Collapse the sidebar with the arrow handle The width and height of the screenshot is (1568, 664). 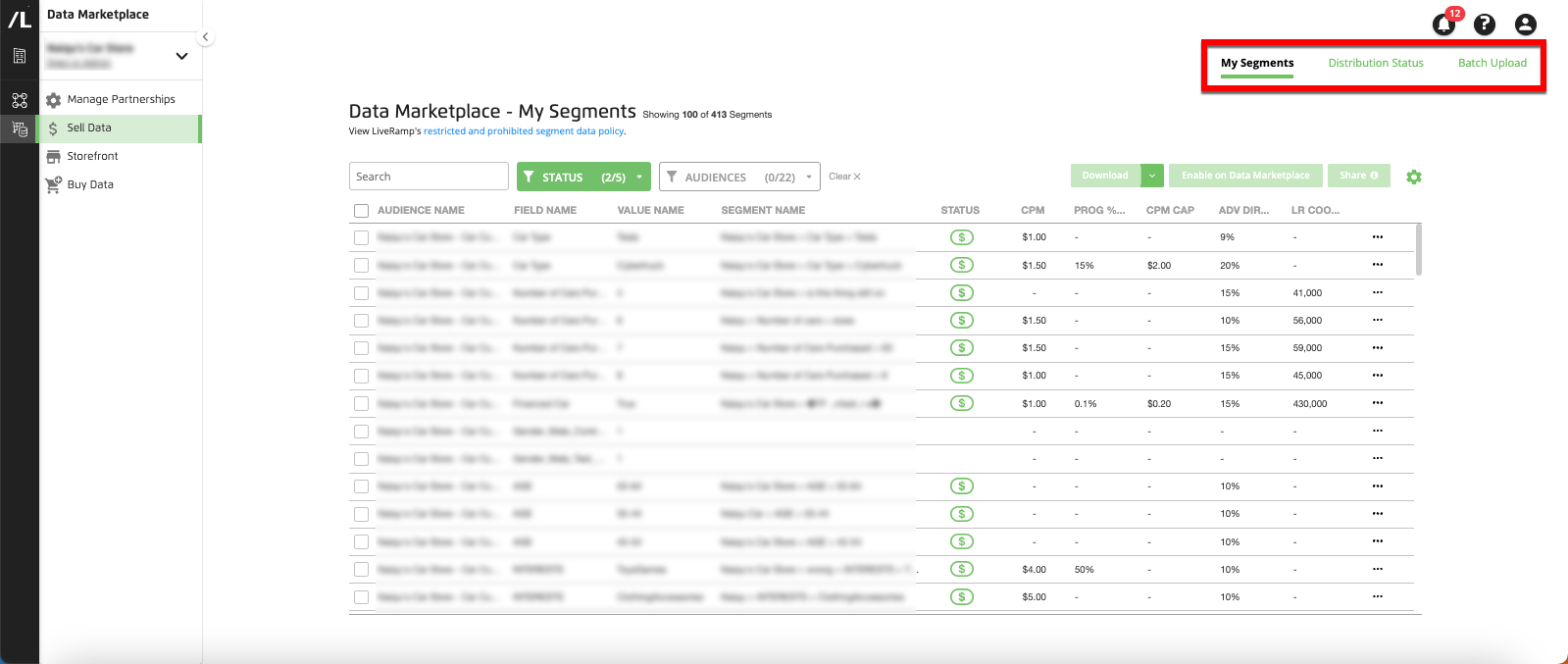[x=205, y=37]
